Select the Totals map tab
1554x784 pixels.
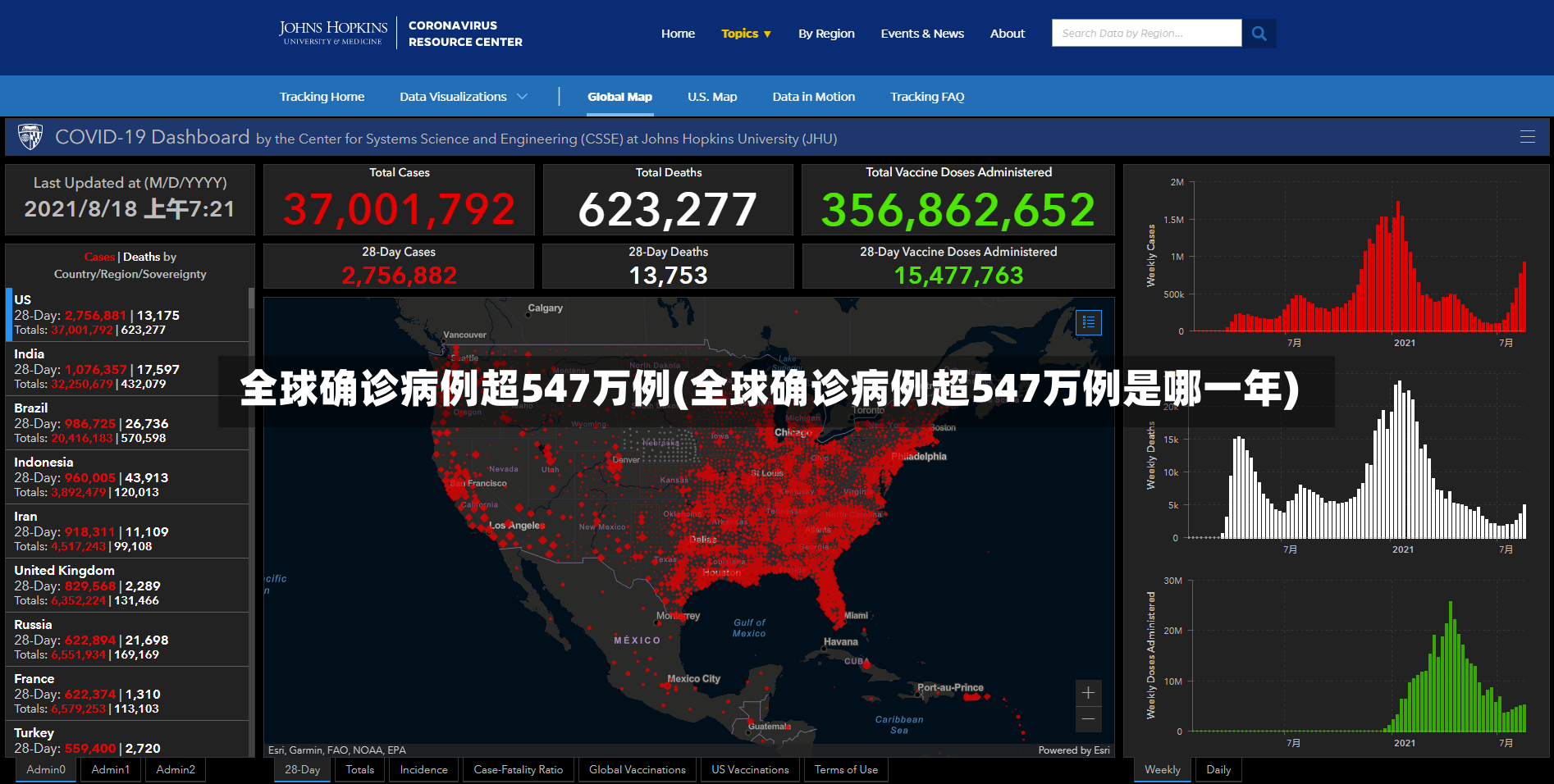[x=359, y=769]
